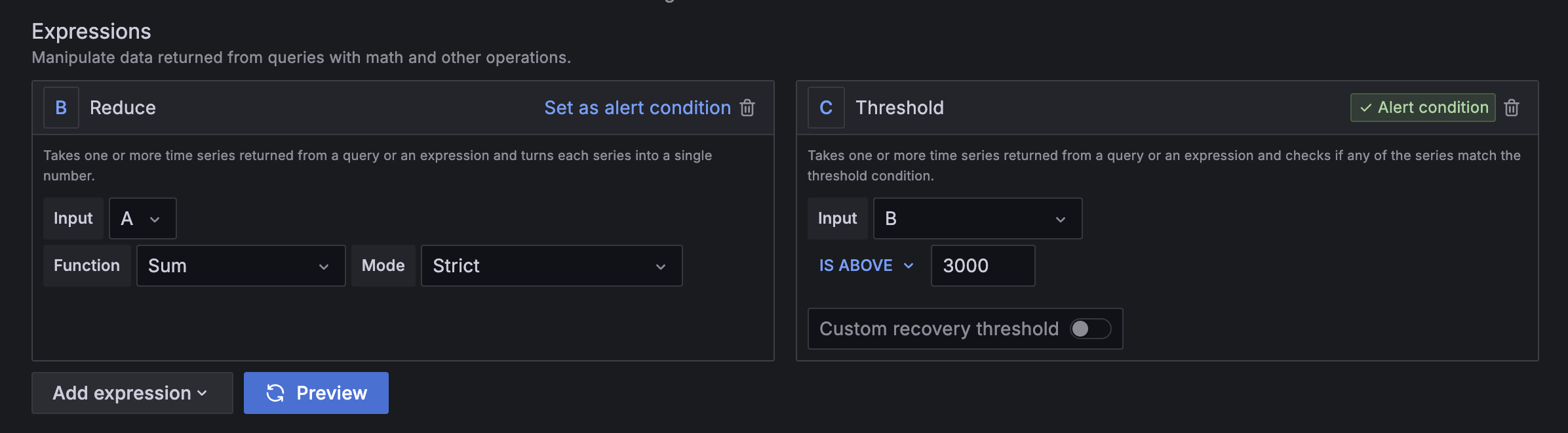
Task: Delete the Threshold expression via trash icon
Action: point(1512,108)
